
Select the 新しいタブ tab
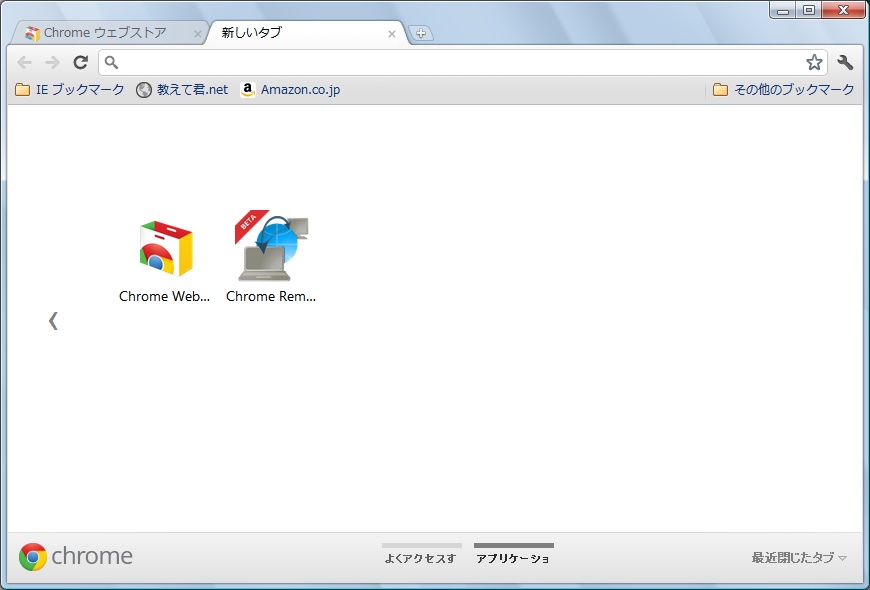[x=305, y=33]
